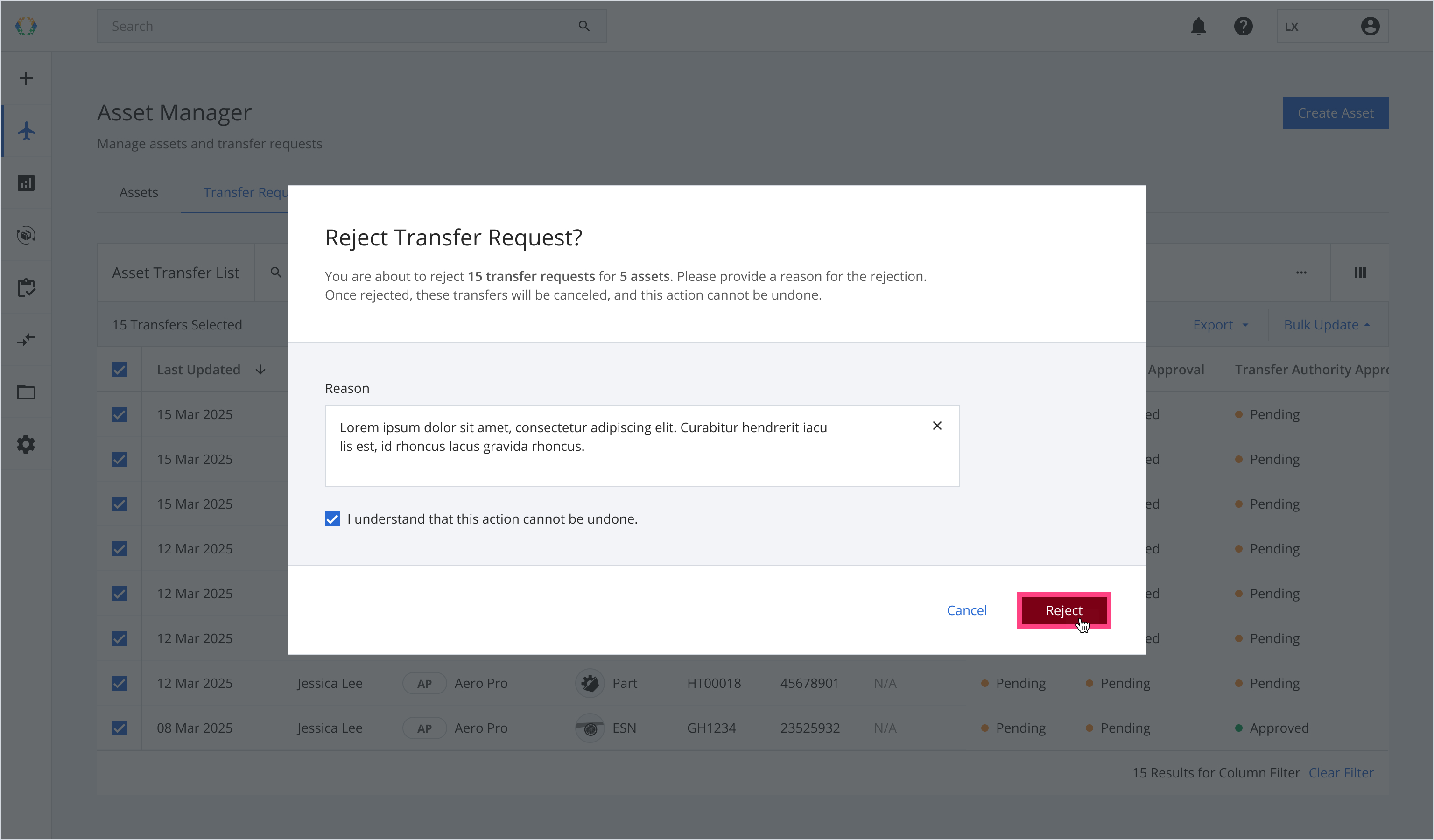This screenshot has width=1434, height=840.
Task: Click Jessica Lee in the 08 Mar row
Action: (x=330, y=728)
